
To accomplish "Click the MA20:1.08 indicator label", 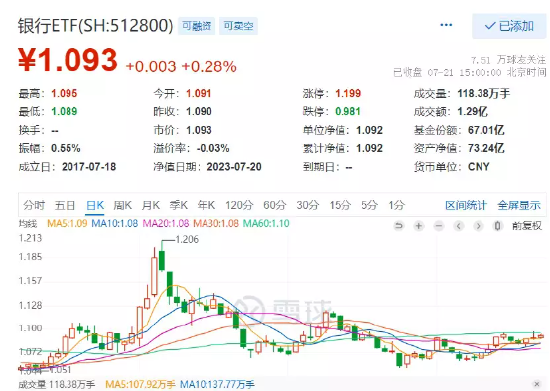I will [x=166, y=223].
